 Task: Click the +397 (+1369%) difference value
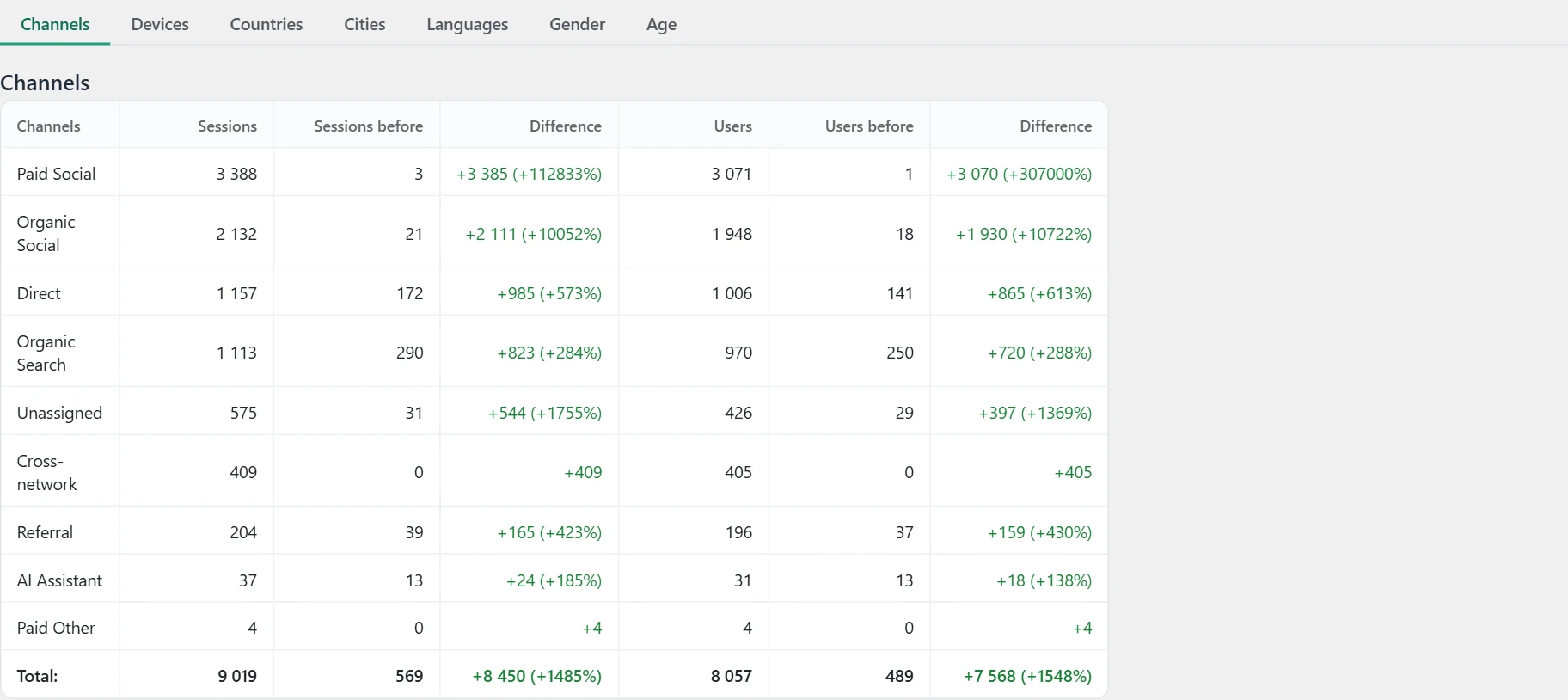click(1035, 413)
